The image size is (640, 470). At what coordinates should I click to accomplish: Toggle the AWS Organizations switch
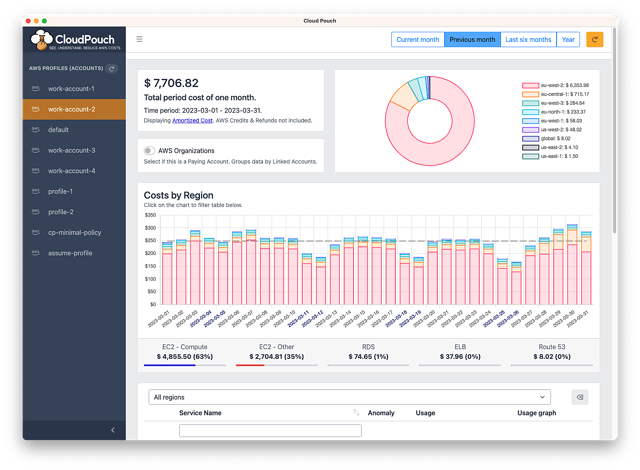pos(149,151)
